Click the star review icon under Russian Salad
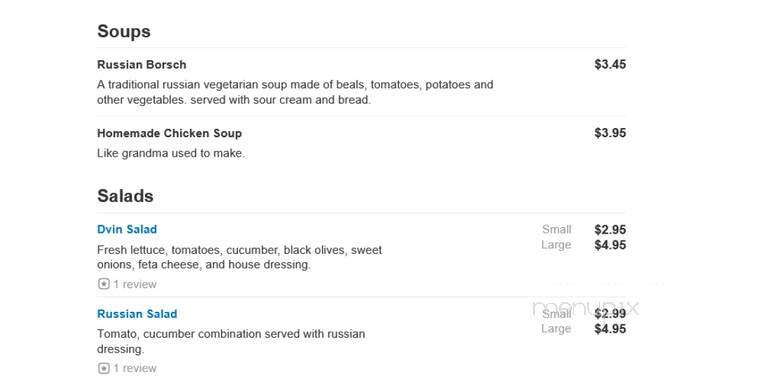The height and width of the screenshot is (391, 765). (x=103, y=368)
